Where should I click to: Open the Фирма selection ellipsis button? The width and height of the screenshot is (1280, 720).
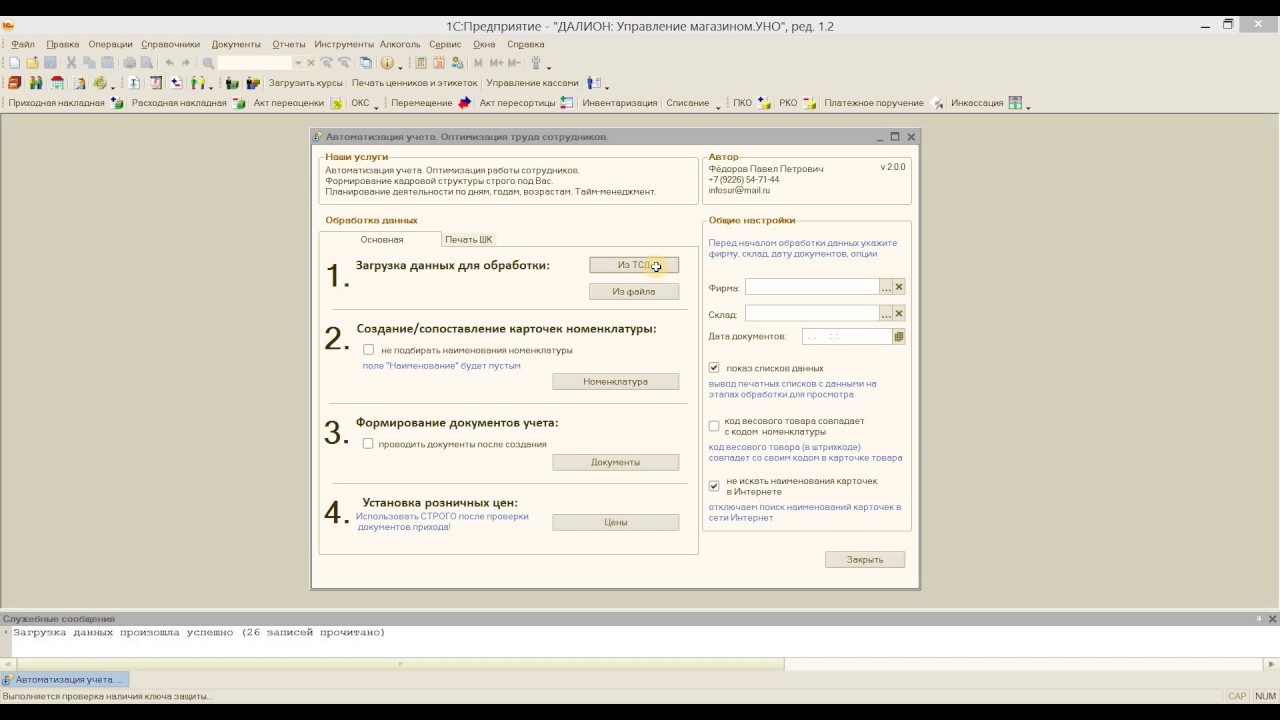pos(886,287)
